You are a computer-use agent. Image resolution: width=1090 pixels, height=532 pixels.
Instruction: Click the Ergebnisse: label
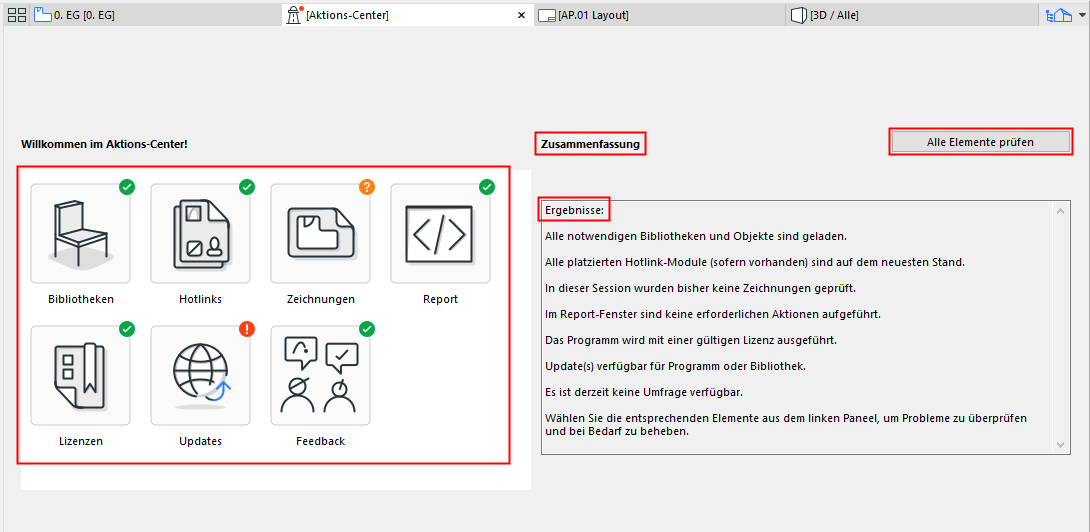(x=576, y=209)
